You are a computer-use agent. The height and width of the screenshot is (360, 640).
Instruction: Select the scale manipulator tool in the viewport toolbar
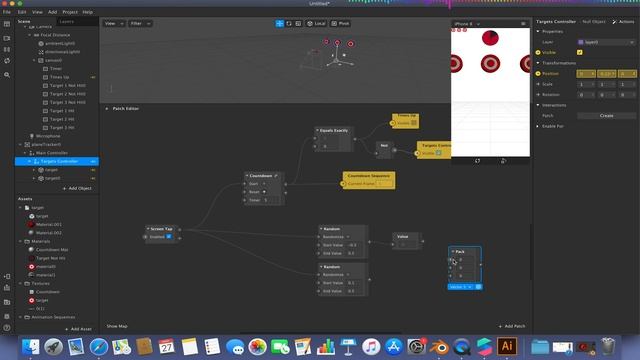298,24
